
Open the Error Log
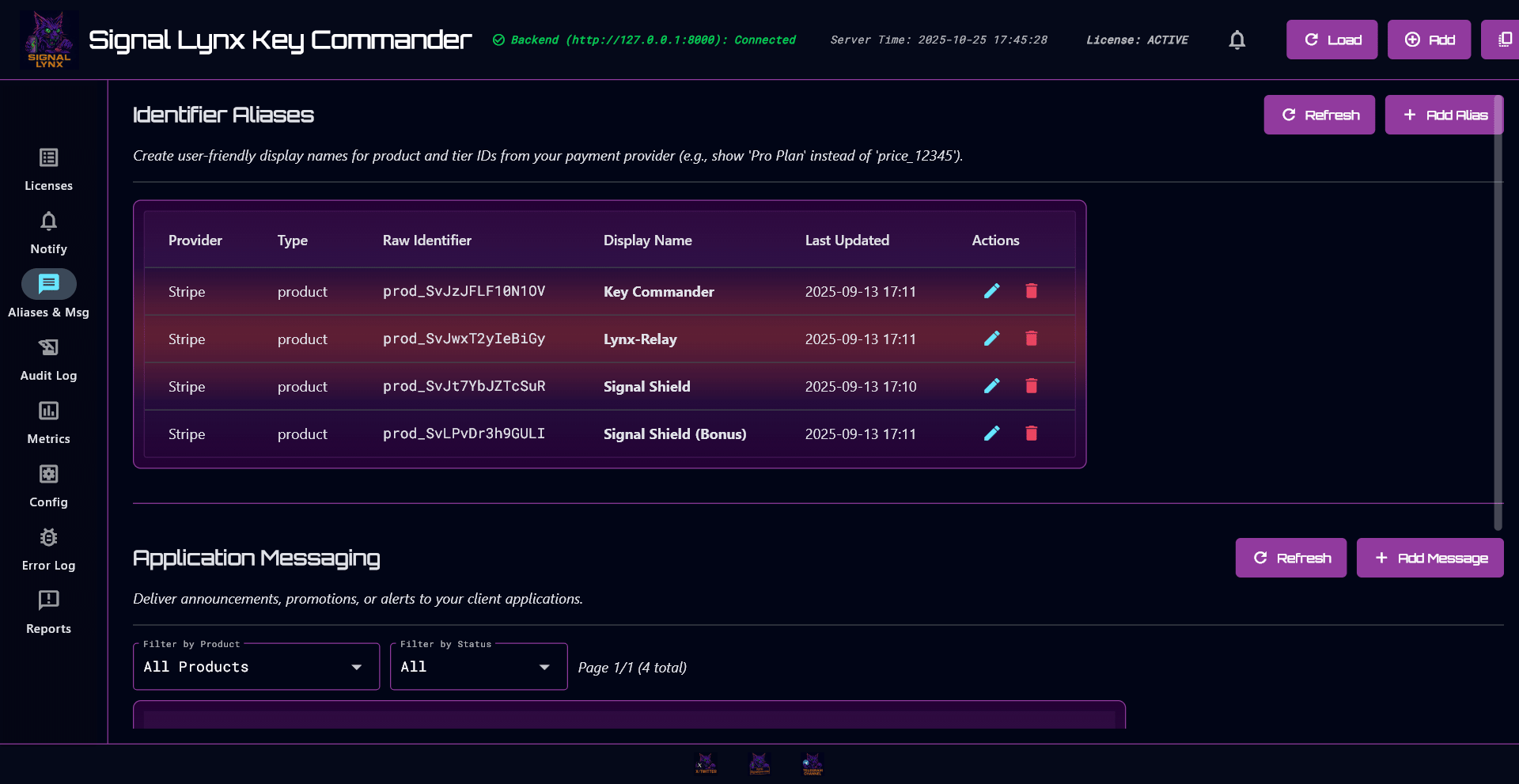[x=48, y=548]
